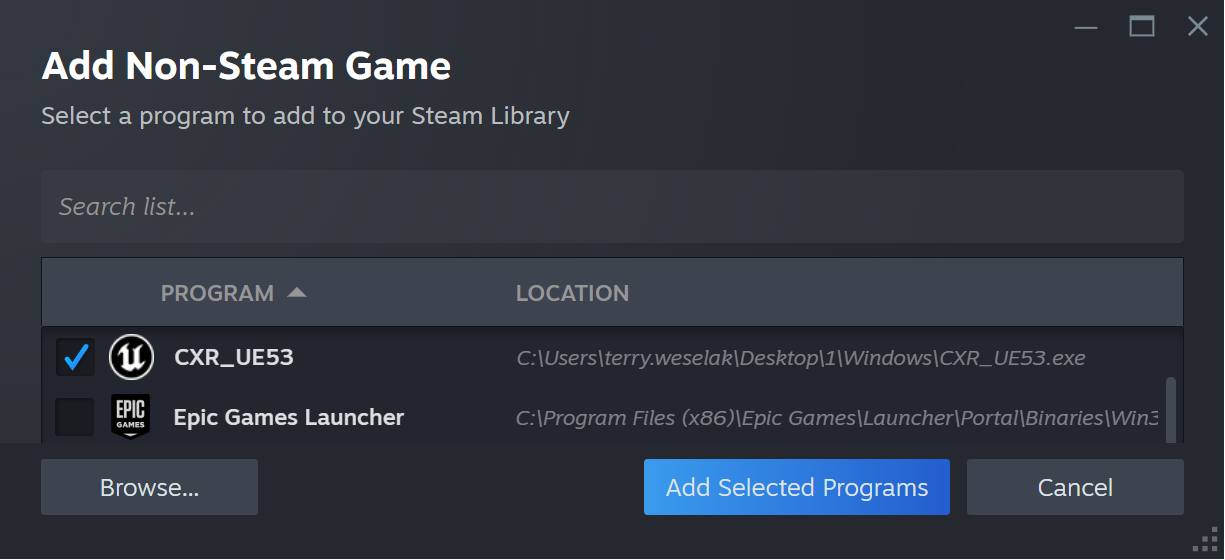Check the Epic Games Launcher checkbox
This screenshot has height=560, width=1225.
tap(75, 417)
